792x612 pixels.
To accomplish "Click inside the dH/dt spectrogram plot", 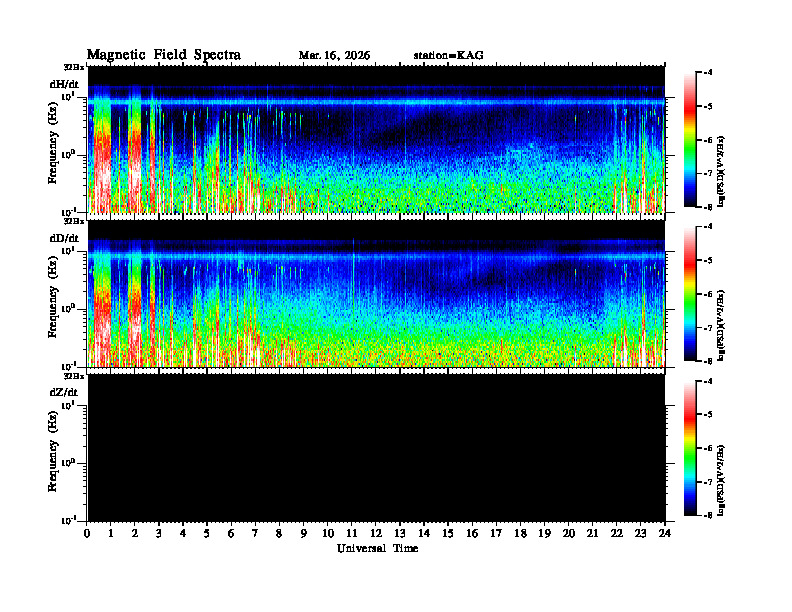I will (376, 139).
